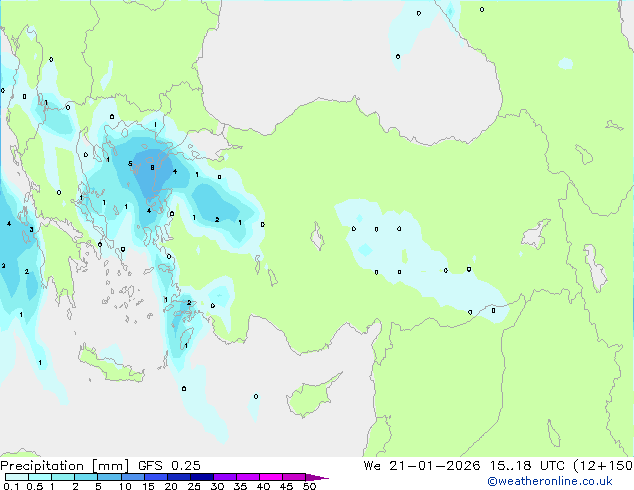Click the '45' legend scale label

(x=287, y=486)
